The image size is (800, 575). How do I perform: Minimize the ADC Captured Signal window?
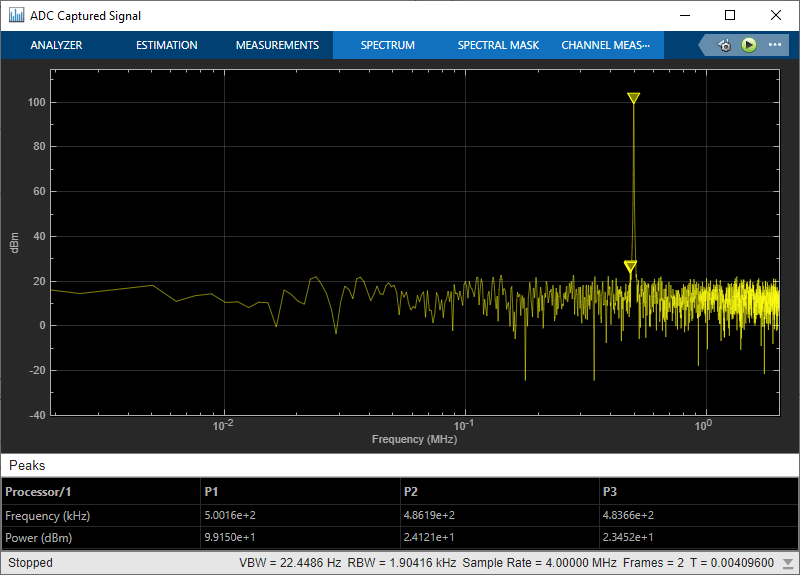(685, 15)
